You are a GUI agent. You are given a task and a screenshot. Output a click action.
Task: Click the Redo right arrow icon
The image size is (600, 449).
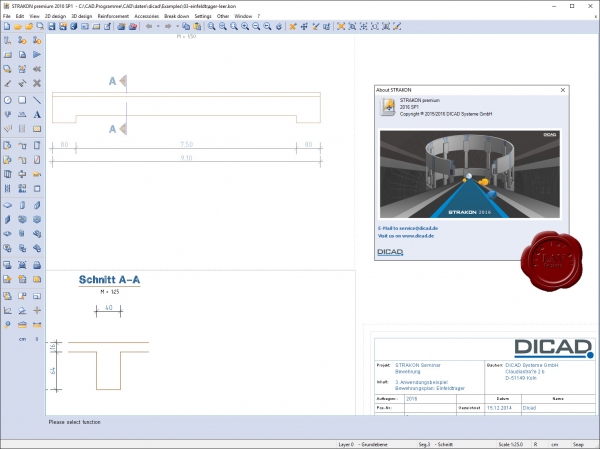click(168, 26)
